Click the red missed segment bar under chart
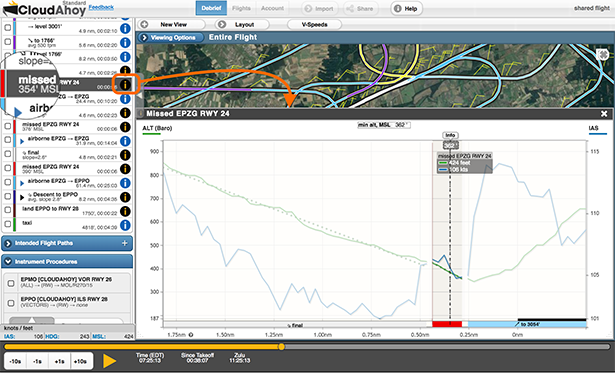Image resolution: width=615 pixels, height=373 pixels. (447, 324)
